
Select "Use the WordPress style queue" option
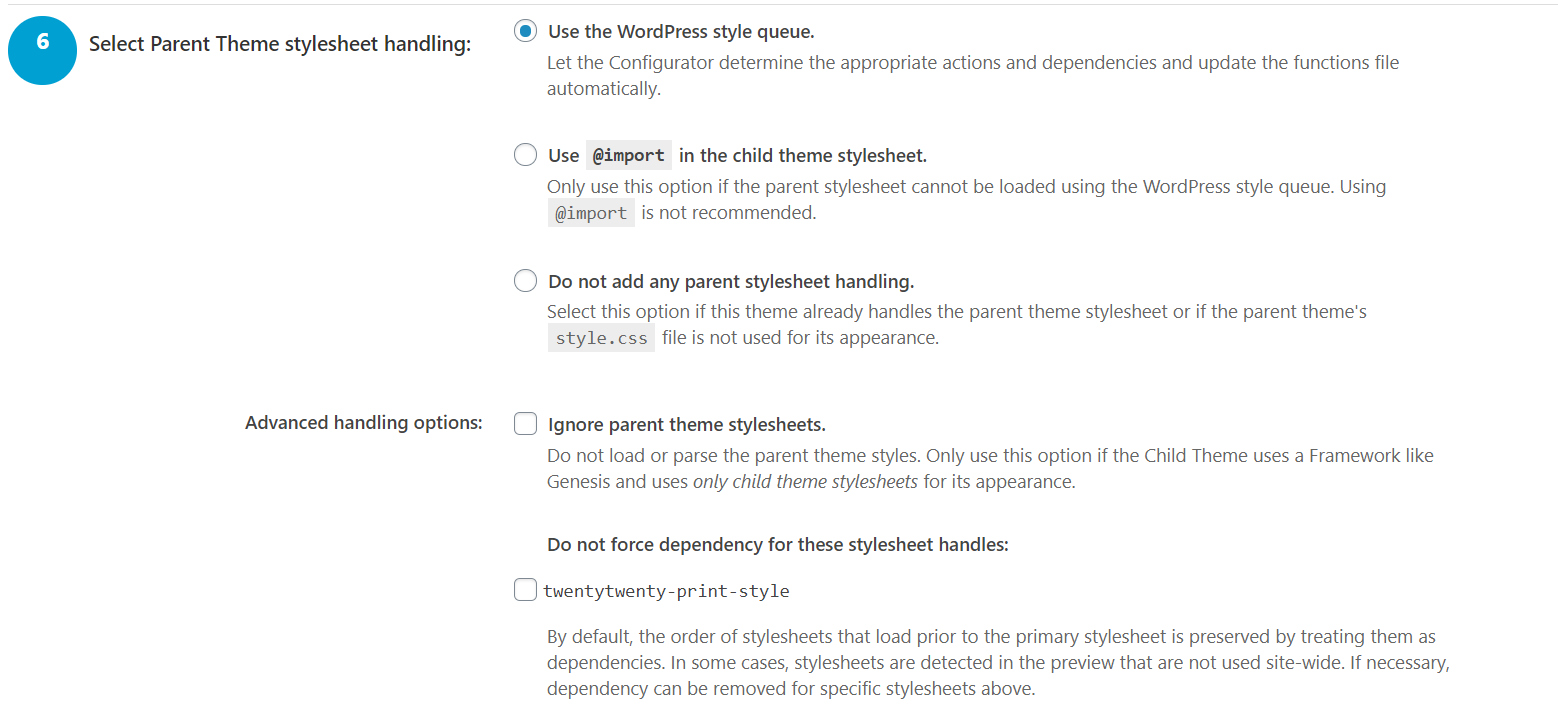click(525, 31)
